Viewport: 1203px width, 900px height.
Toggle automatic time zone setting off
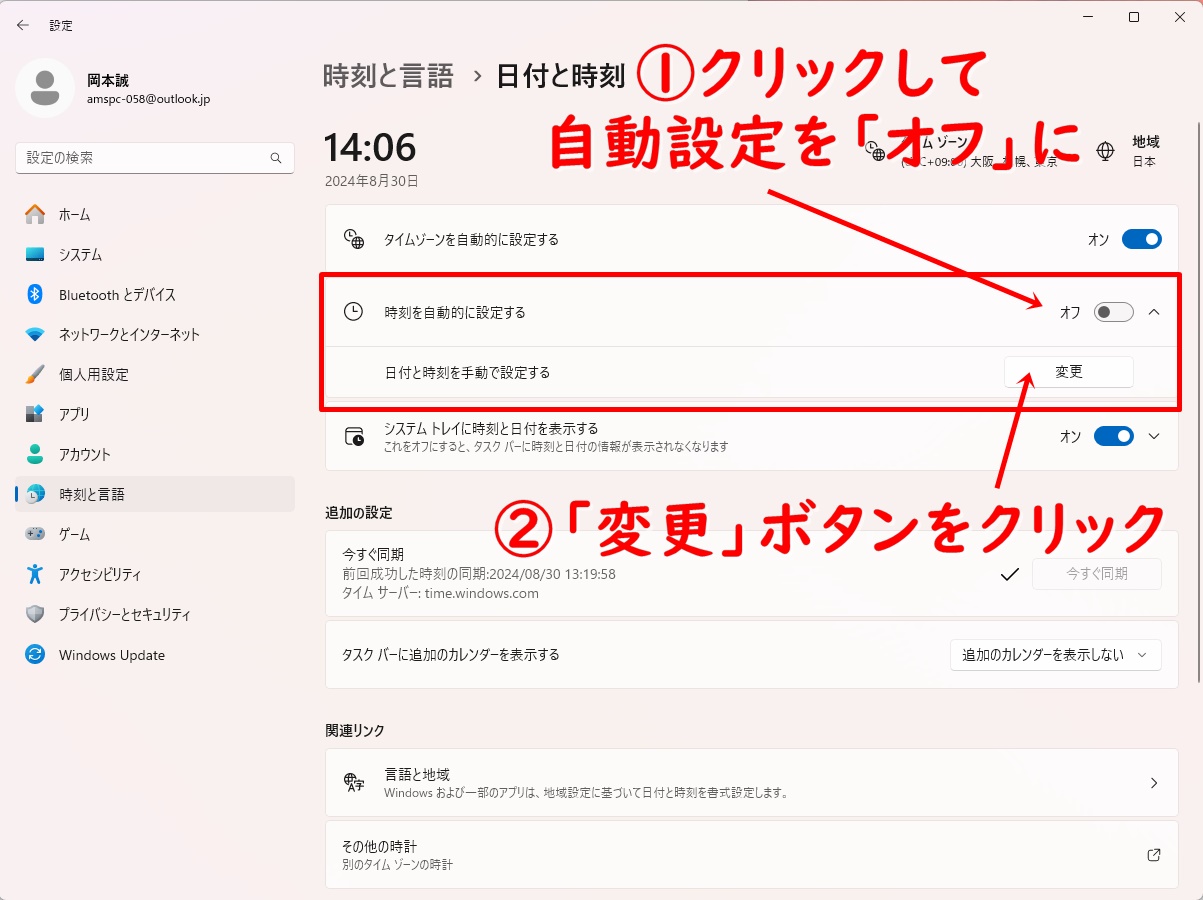coord(1140,239)
